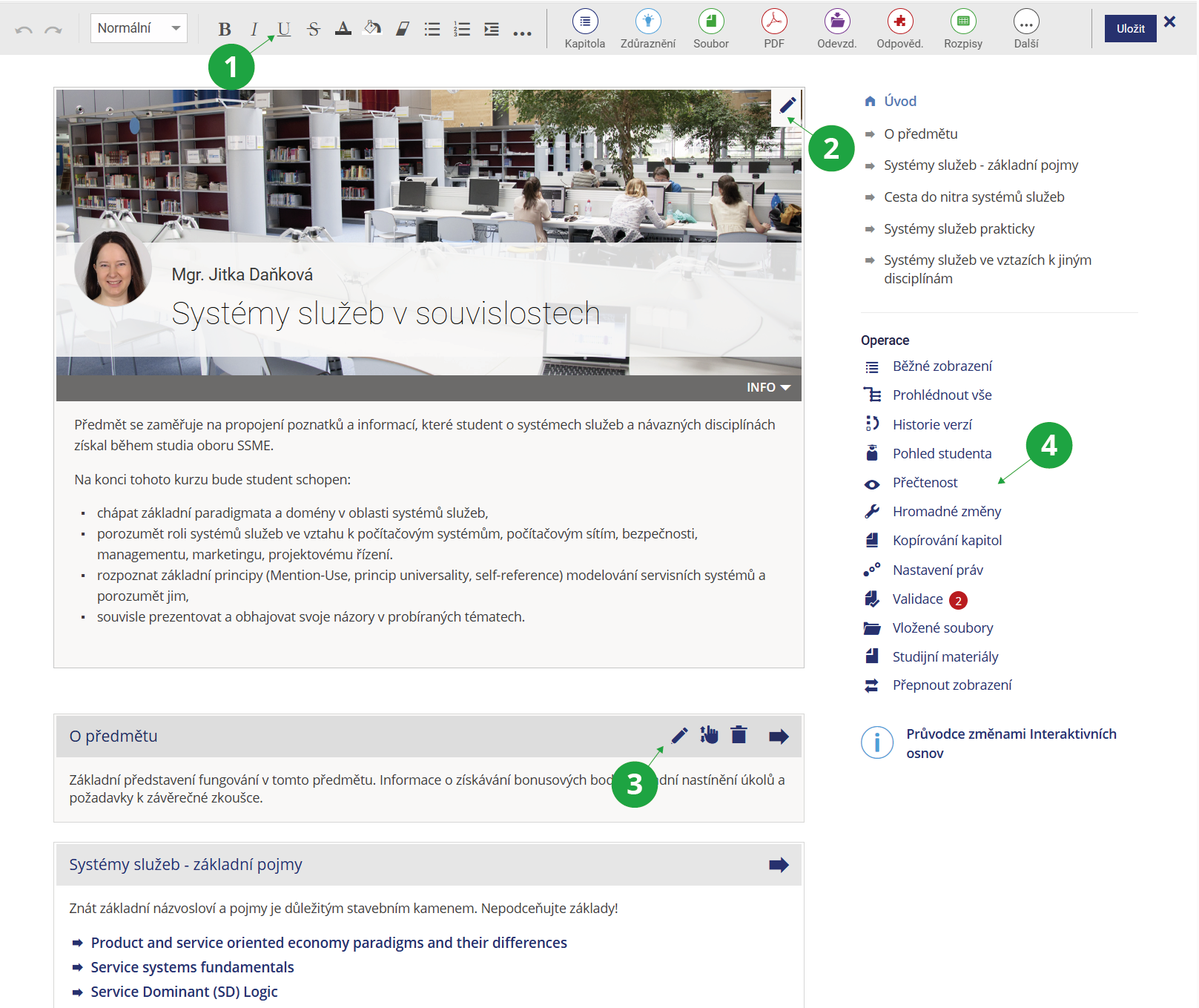Expand the INFO panel under banner
Image resolution: width=1199 pixels, height=1008 pixels.
pyautogui.click(x=768, y=388)
